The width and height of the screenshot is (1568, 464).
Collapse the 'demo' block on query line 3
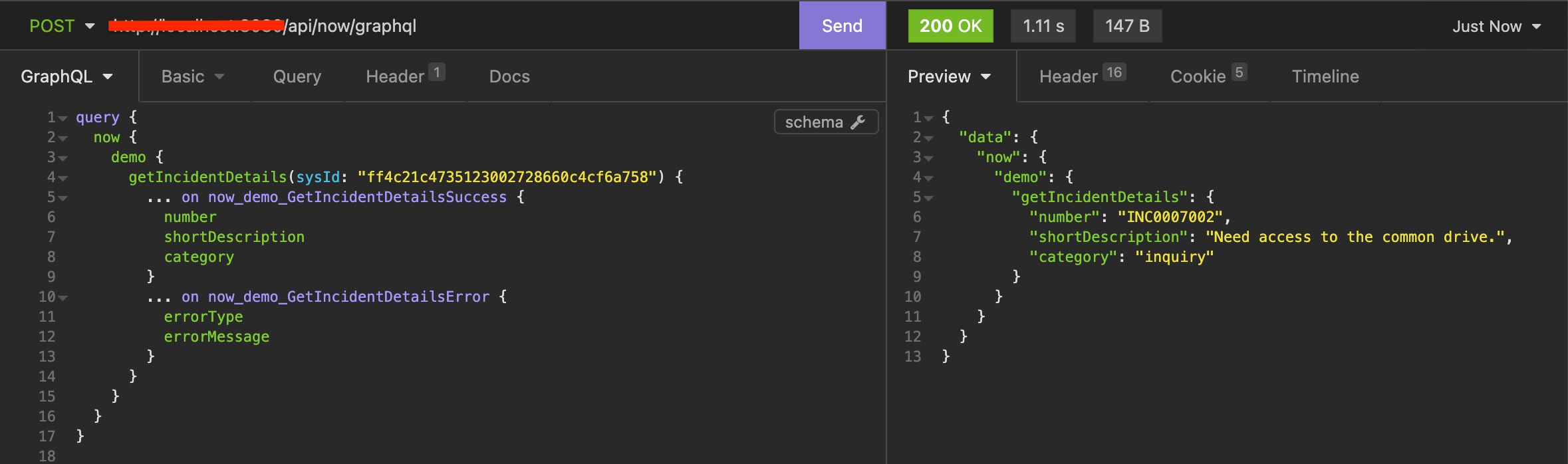tap(63, 158)
